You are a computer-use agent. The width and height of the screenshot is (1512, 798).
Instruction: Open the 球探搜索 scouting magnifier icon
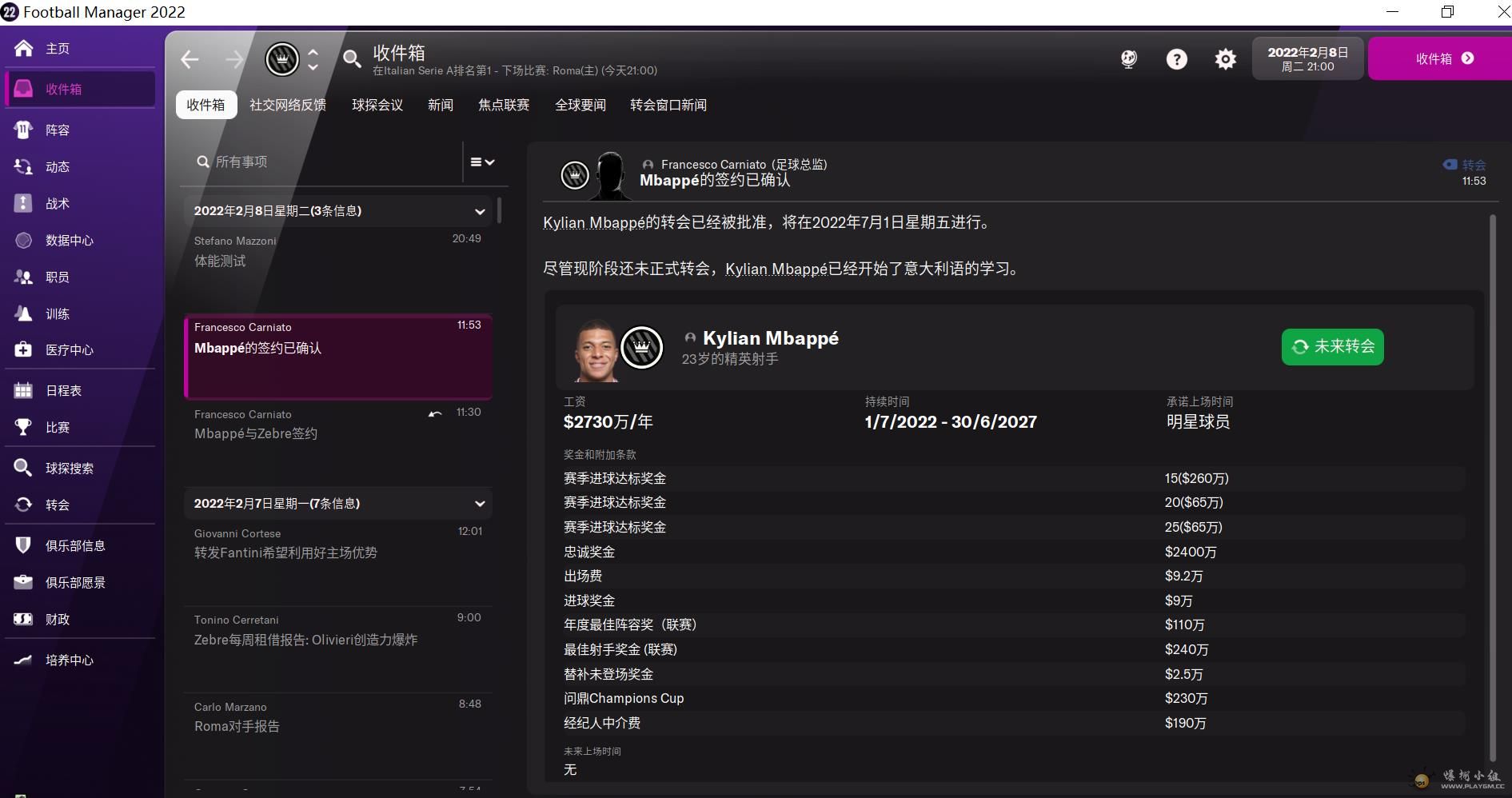tap(24, 468)
